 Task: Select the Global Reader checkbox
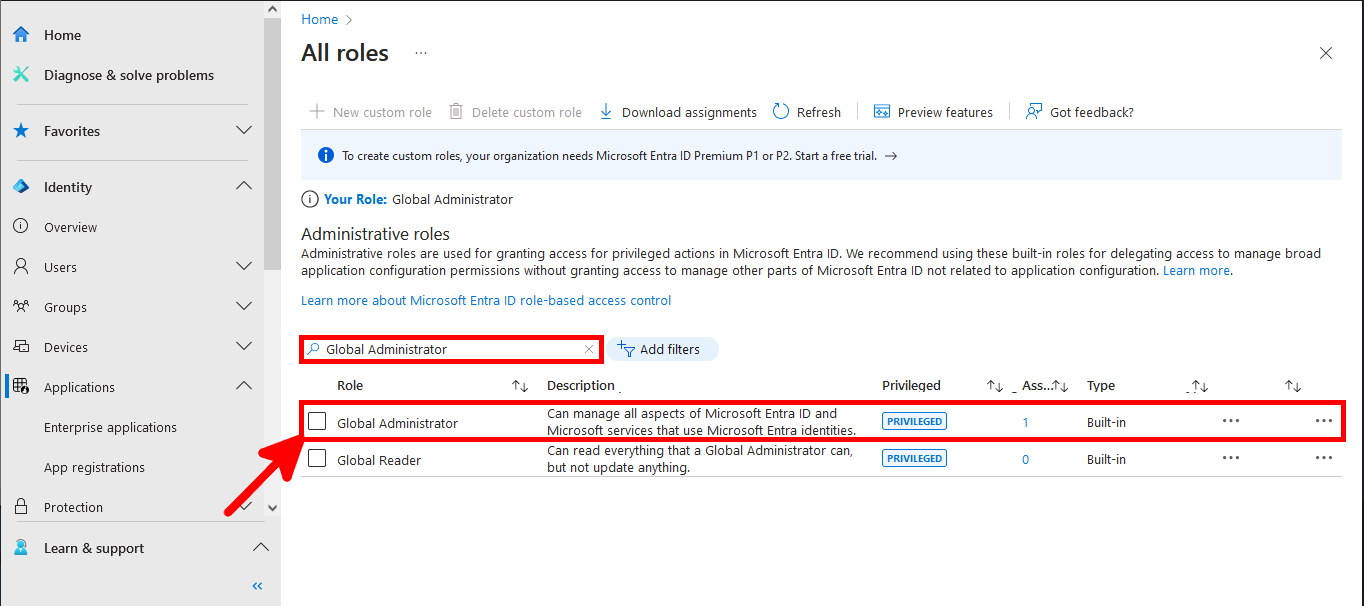coord(317,458)
